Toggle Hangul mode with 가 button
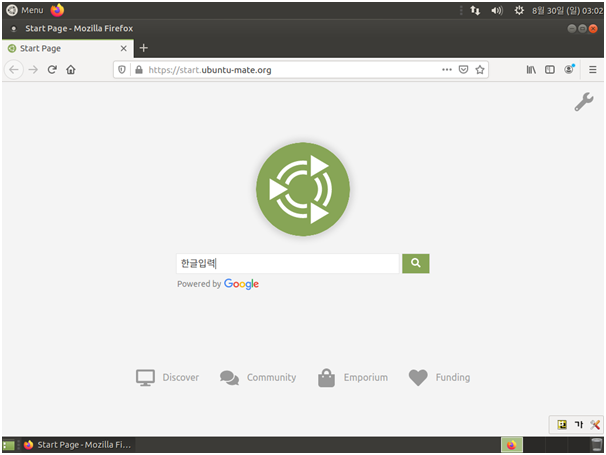 [579, 425]
